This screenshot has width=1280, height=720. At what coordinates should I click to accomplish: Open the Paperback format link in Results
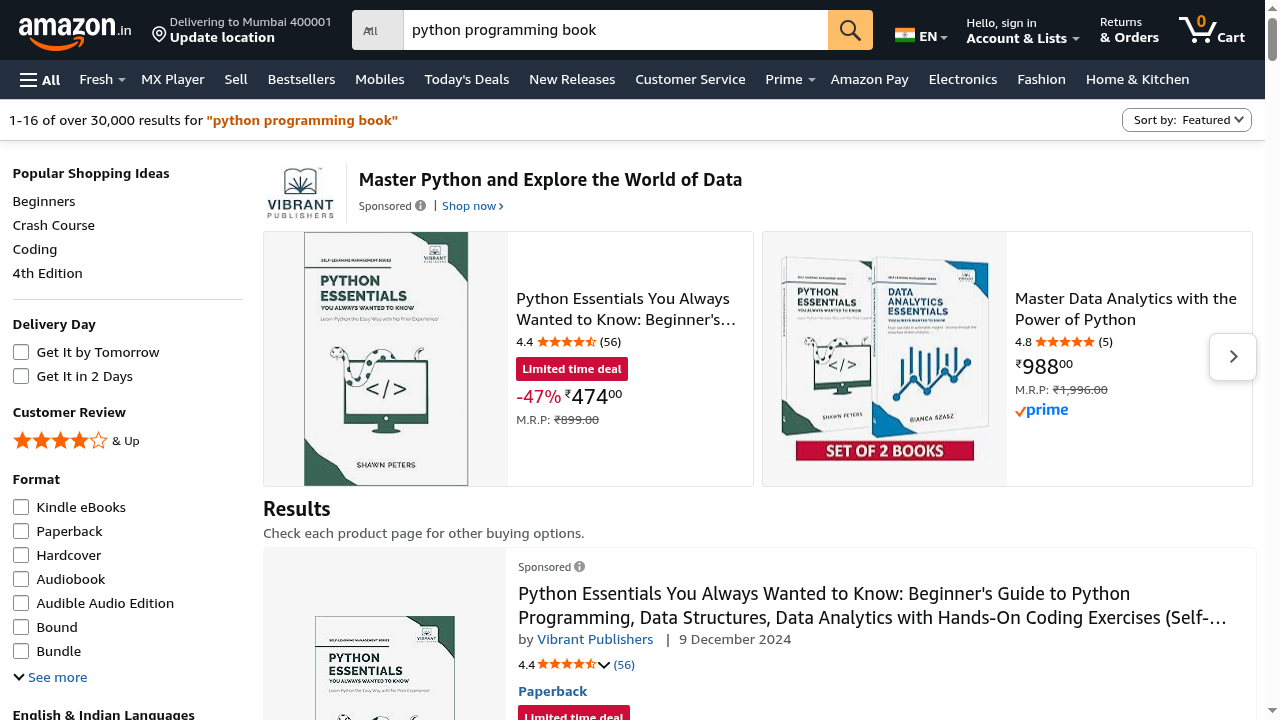553,691
